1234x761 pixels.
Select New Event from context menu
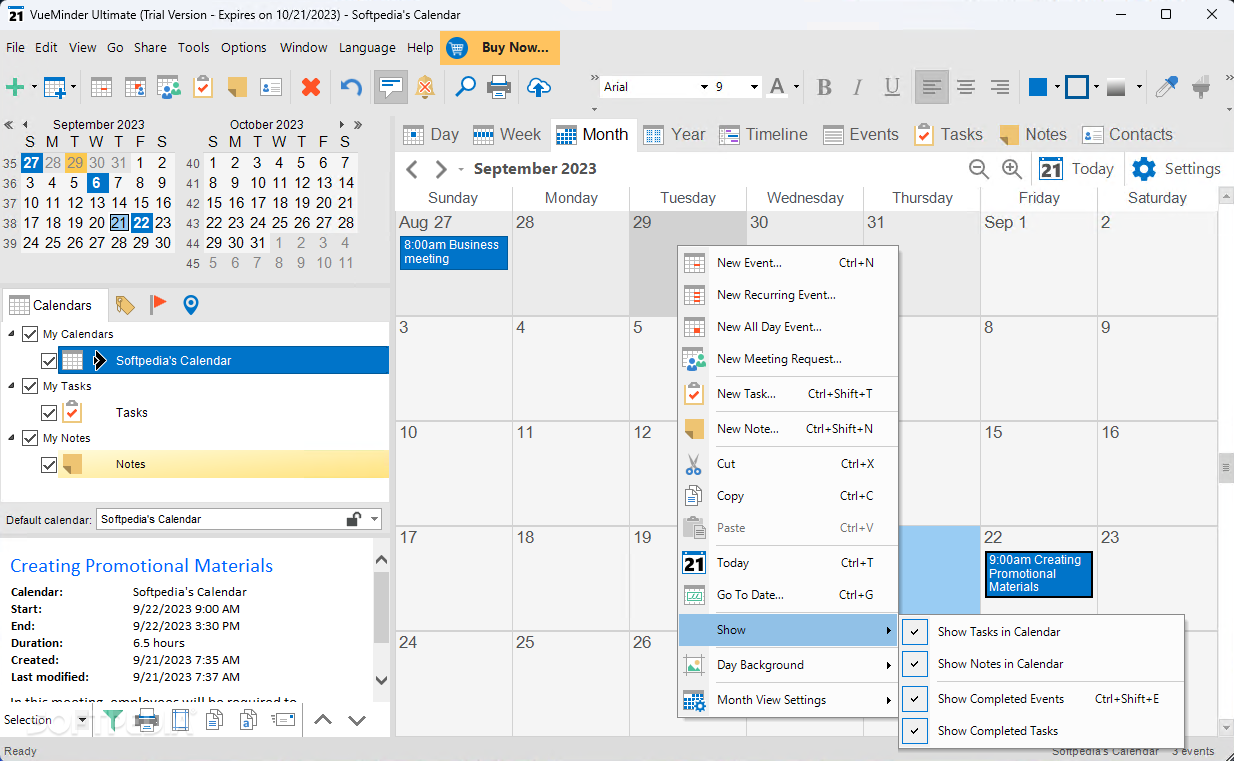click(x=788, y=263)
